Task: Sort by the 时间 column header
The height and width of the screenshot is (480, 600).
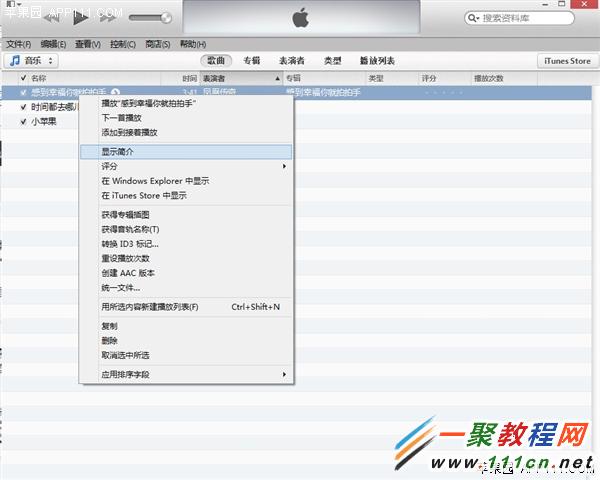Action: click(190, 78)
